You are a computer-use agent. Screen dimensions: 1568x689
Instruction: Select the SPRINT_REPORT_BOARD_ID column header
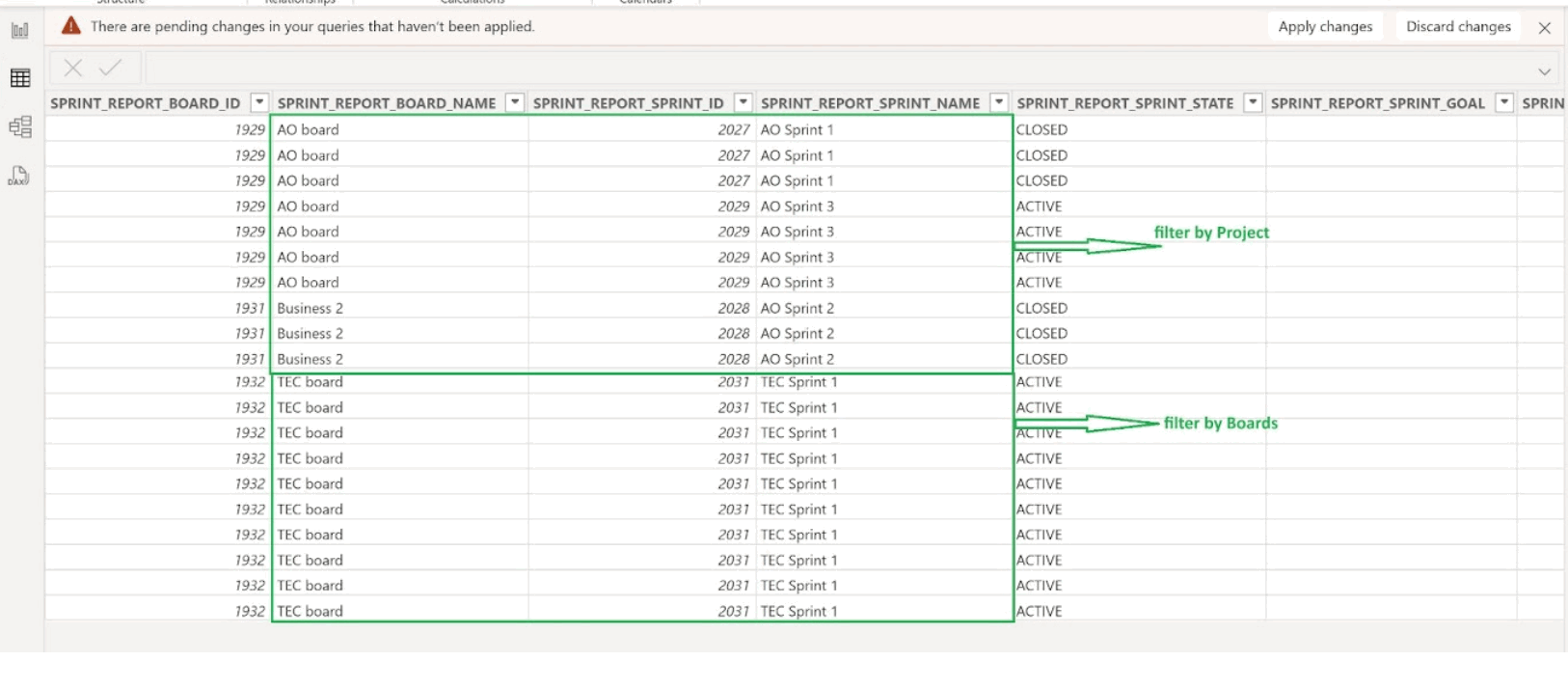(145, 103)
